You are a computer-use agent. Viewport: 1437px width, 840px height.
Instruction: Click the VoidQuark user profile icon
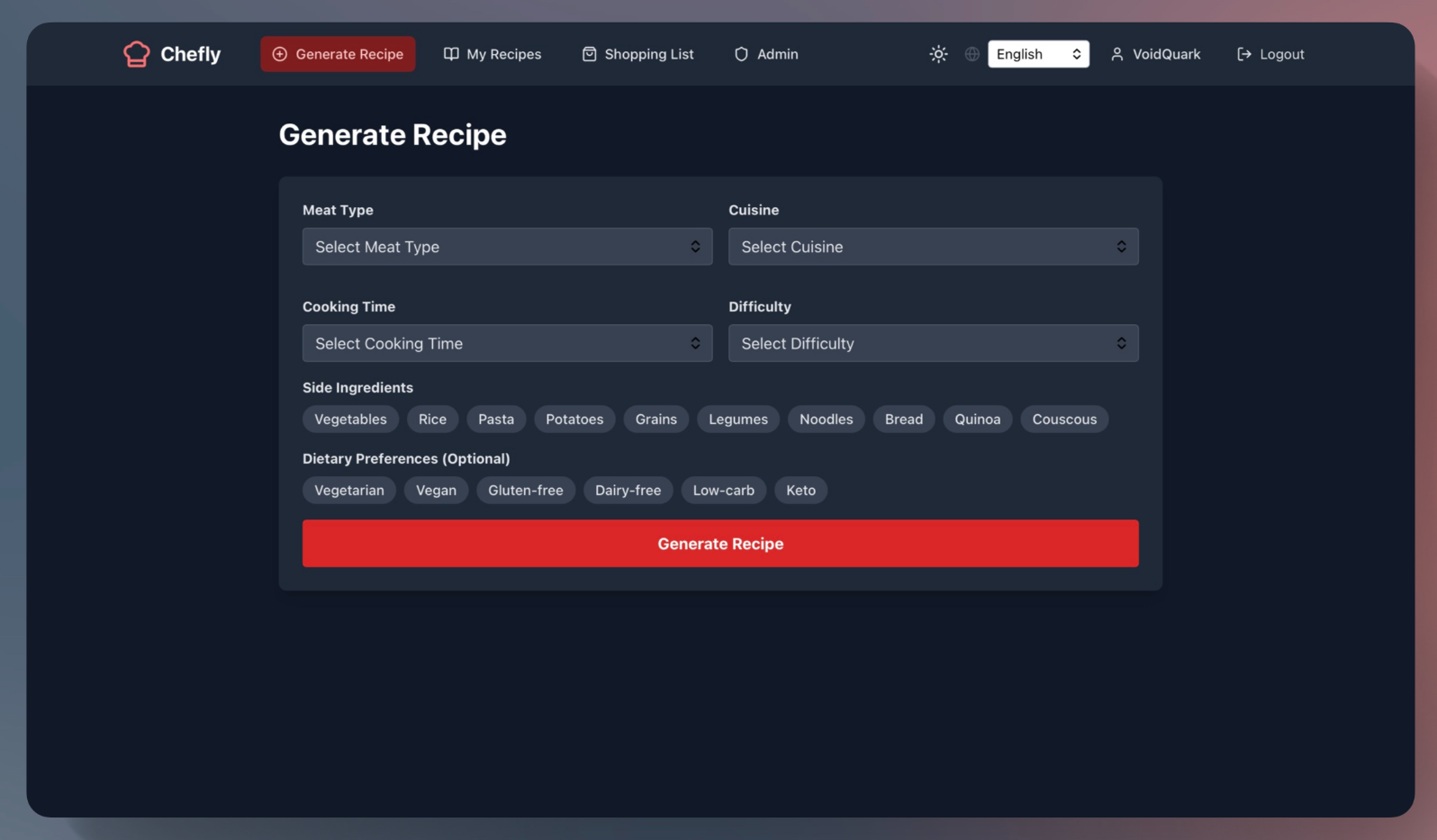coord(1116,54)
